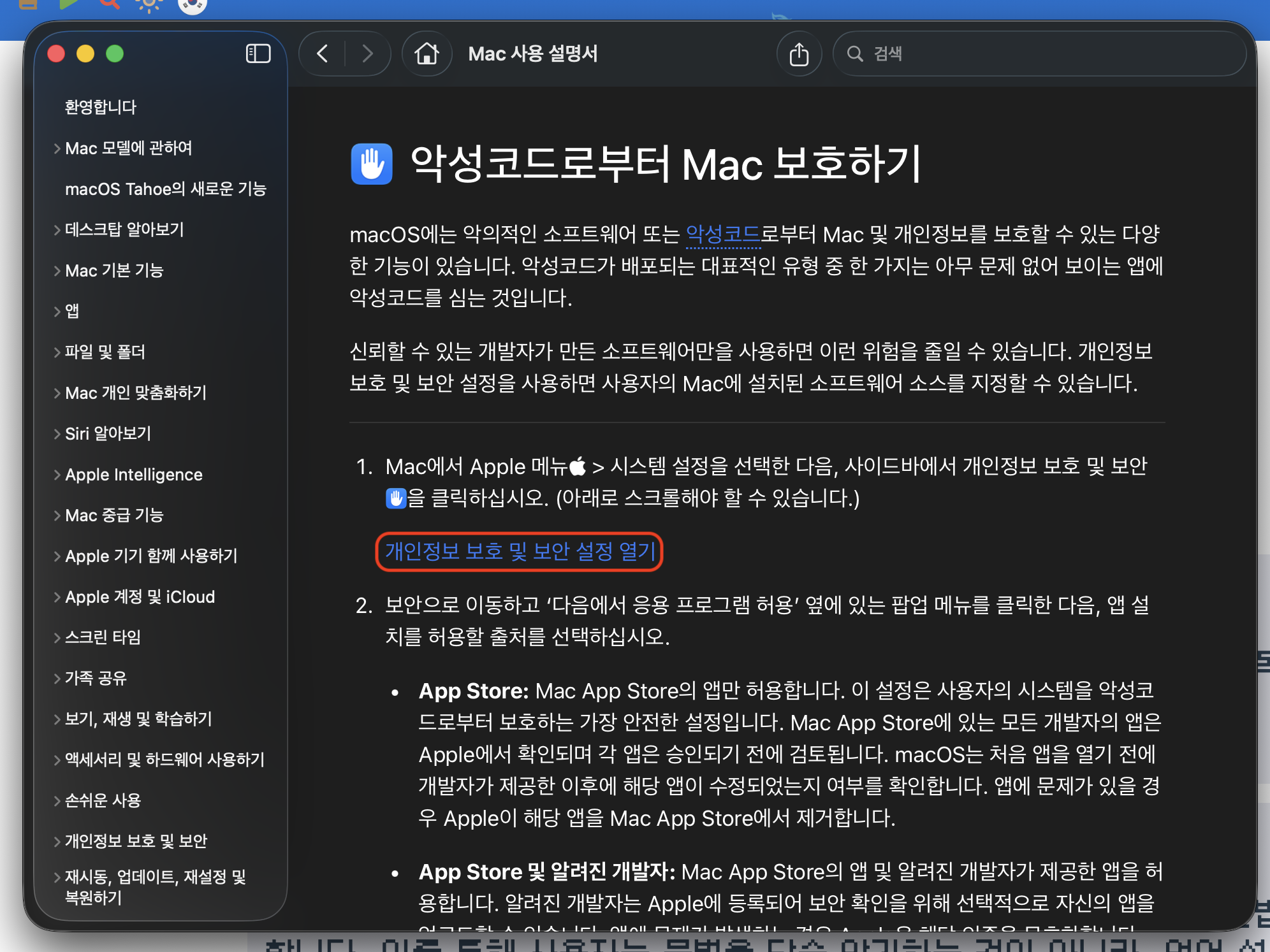Viewport: 1270px width, 952px height.
Task: Open Apple 기기 함께 사용하기 topic
Action: click(151, 556)
